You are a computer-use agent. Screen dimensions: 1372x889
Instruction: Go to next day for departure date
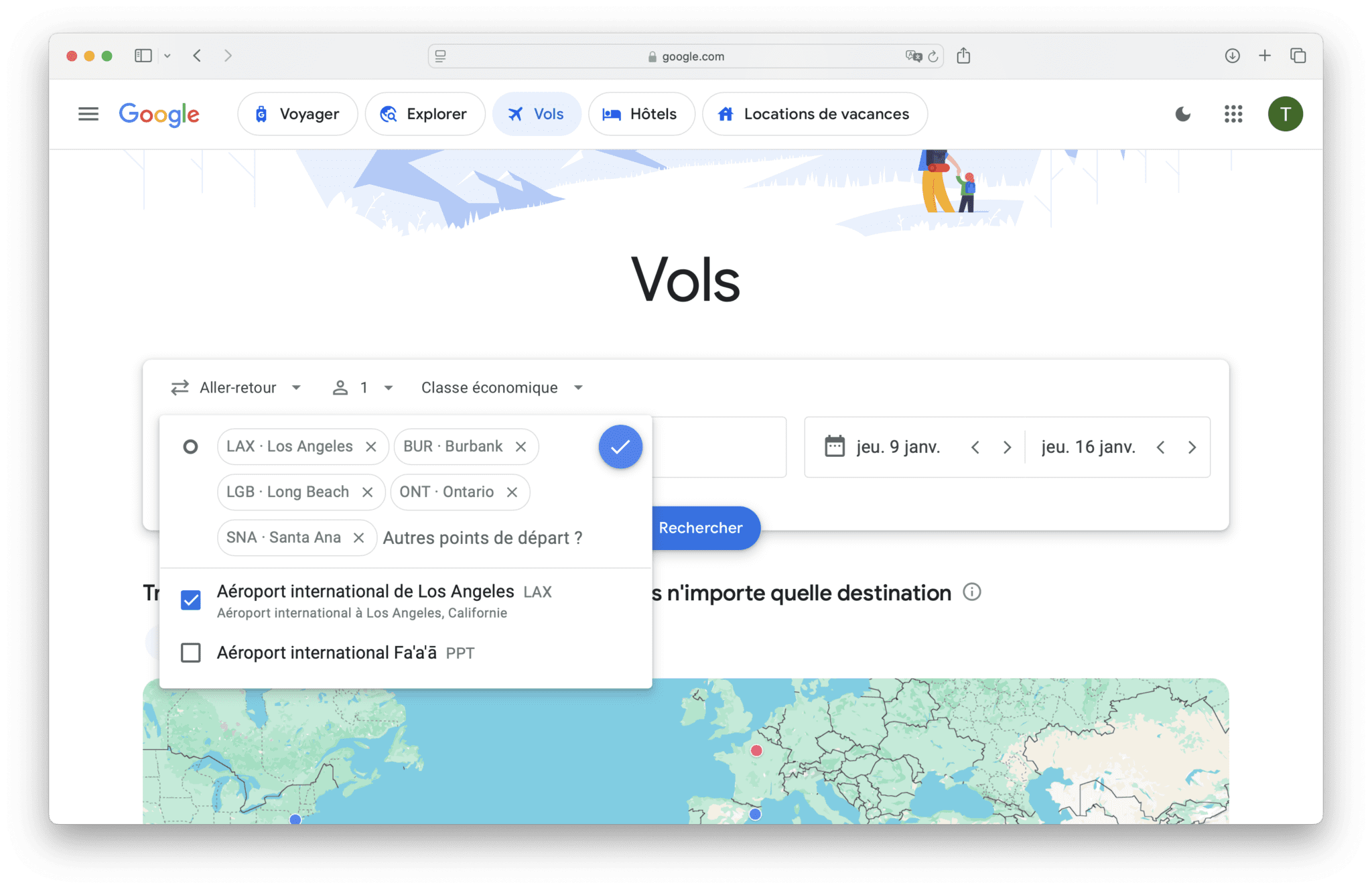(x=1007, y=448)
